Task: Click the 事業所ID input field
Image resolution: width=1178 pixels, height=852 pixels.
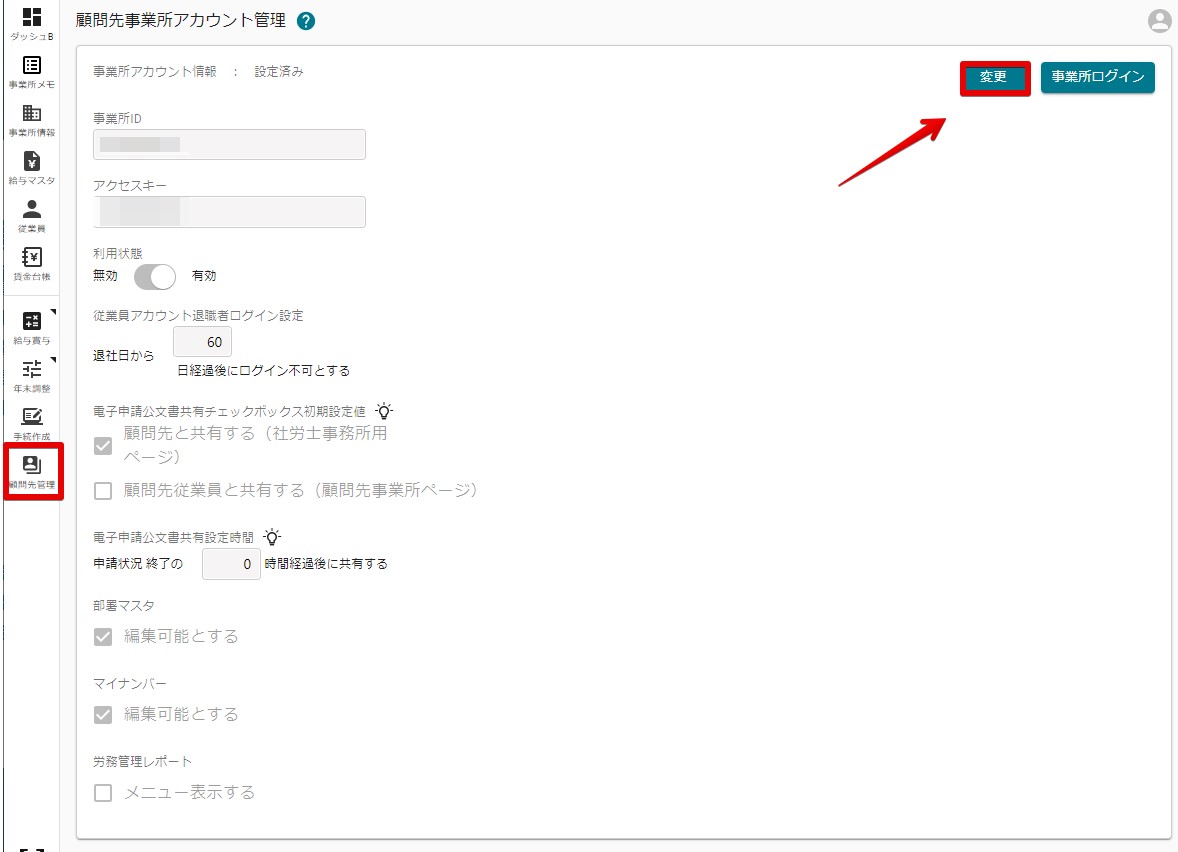Action: [x=229, y=145]
